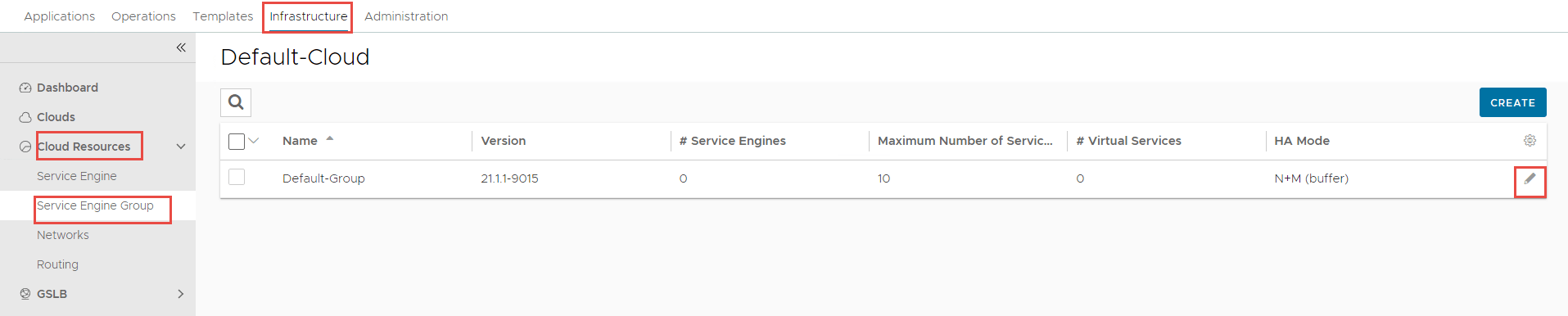
Task: Sort by Name using the ascending arrow
Action: tap(330, 139)
